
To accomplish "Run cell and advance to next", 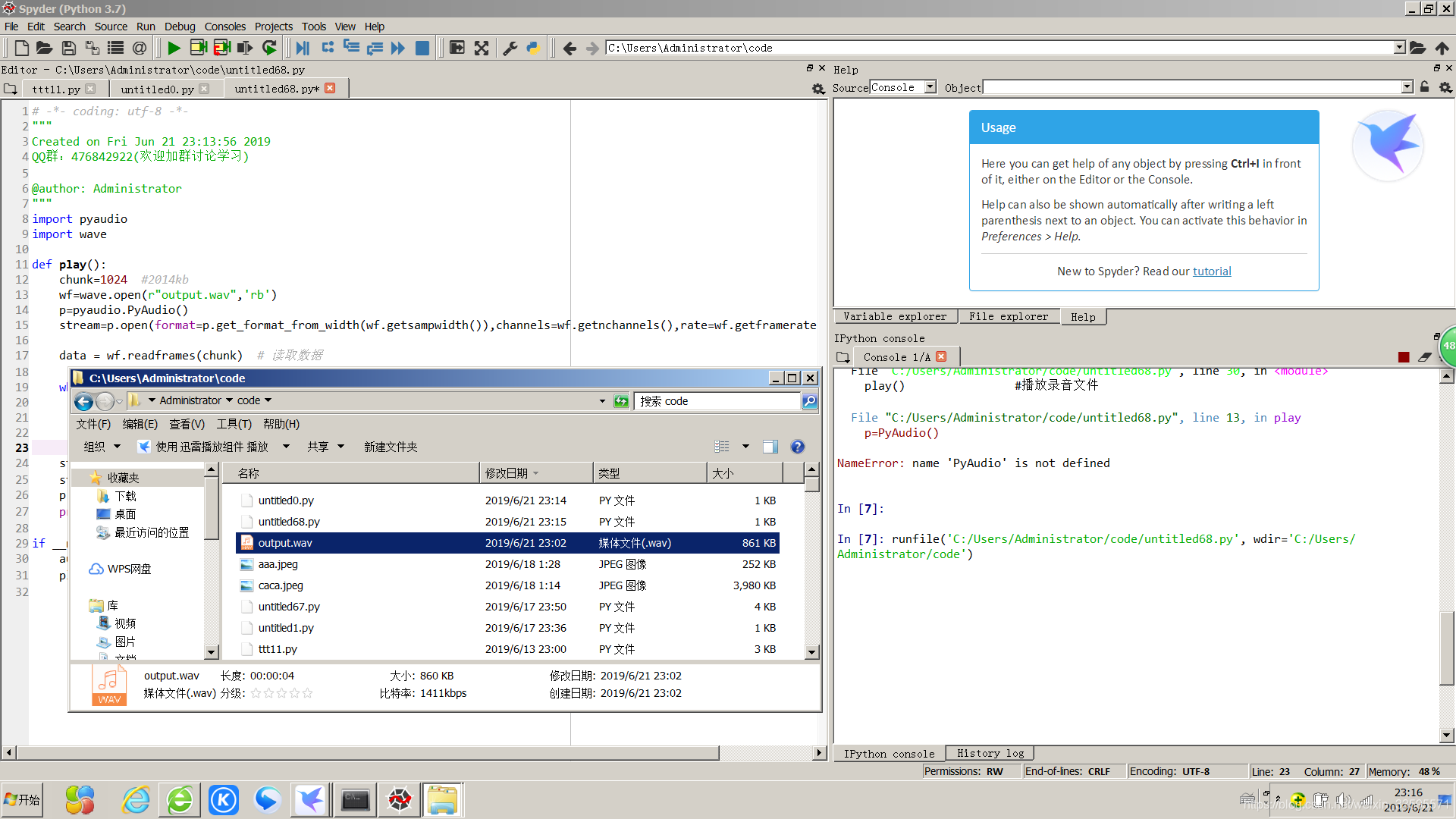I will (221, 48).
